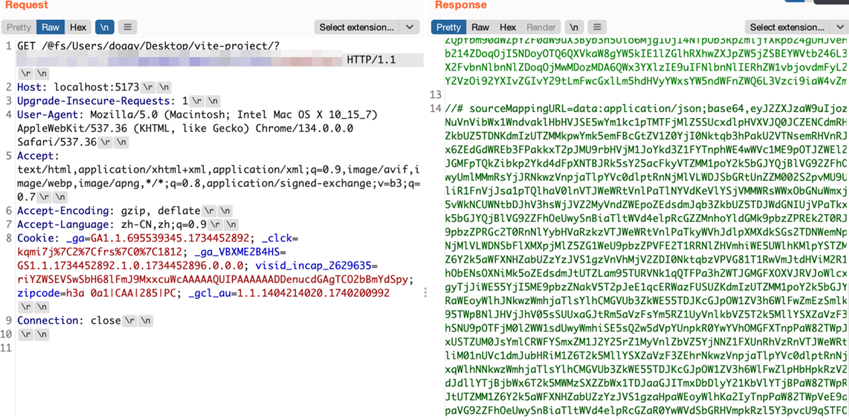Expand Request extension chevron arrow
The image size is (849, 420).
[x=409, y=27]
